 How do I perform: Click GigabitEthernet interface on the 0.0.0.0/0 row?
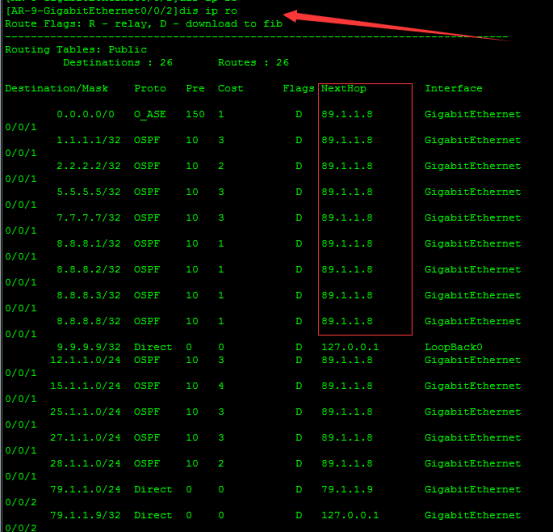pos(473,114)
